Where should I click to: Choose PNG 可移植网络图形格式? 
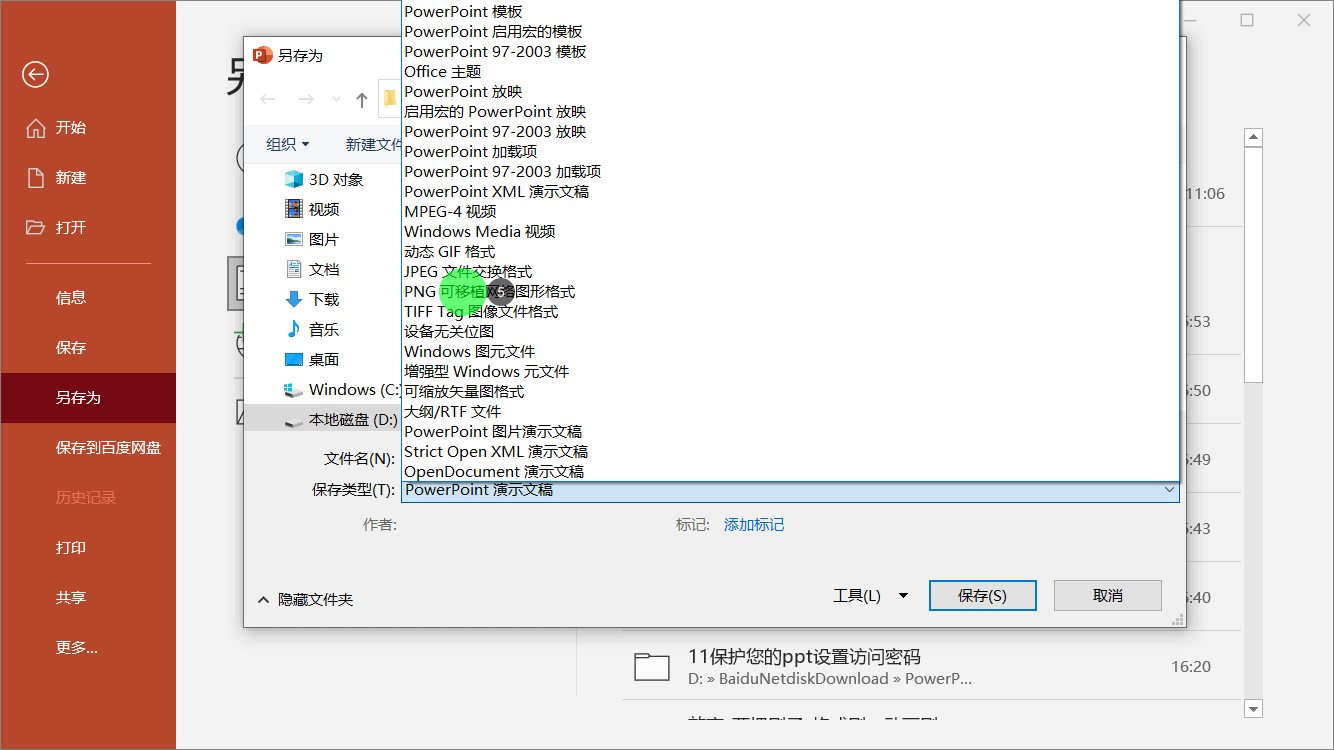pyautogui.click(x=790, y=292)
